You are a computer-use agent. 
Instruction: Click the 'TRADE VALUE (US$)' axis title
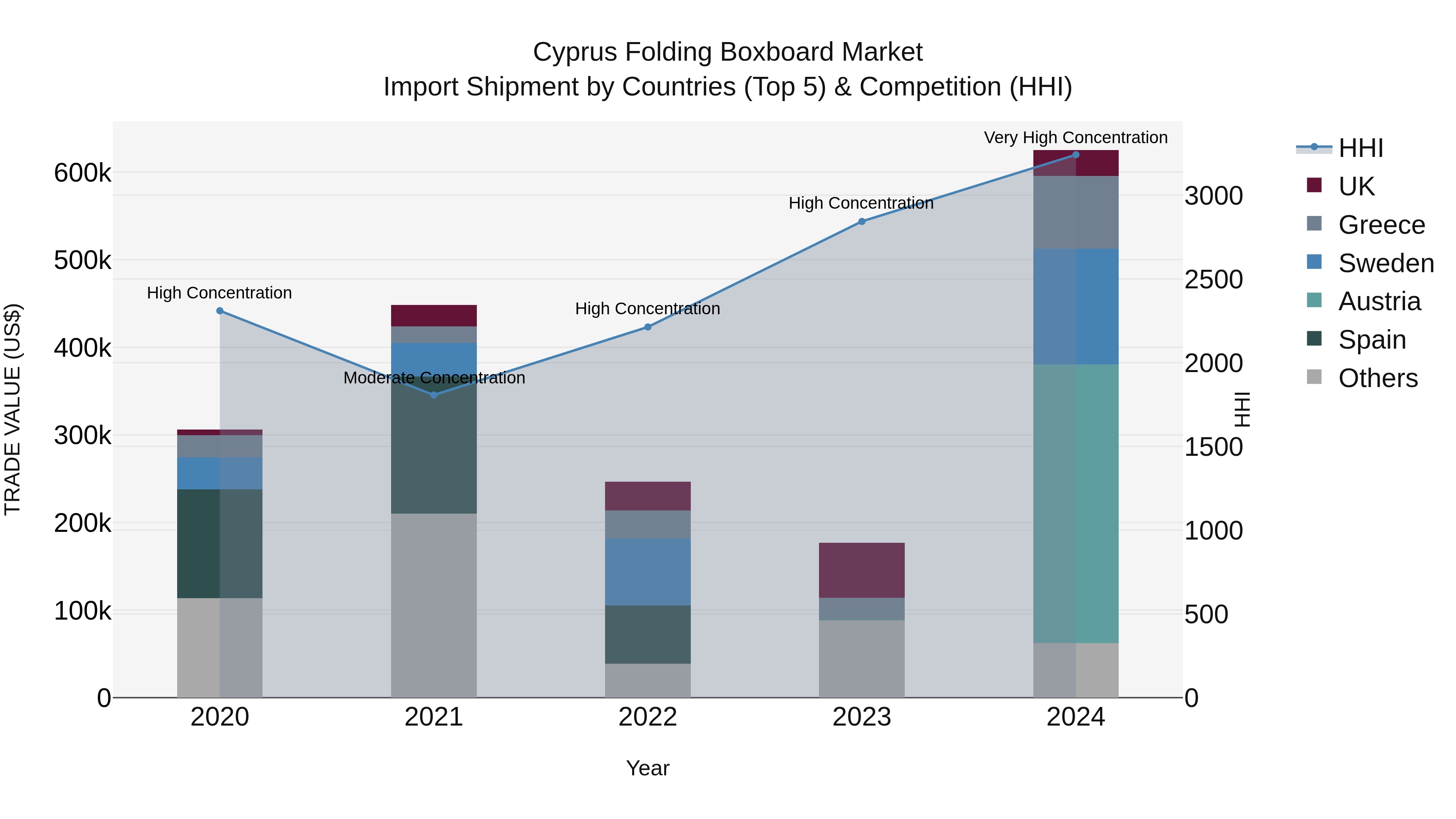13,409
